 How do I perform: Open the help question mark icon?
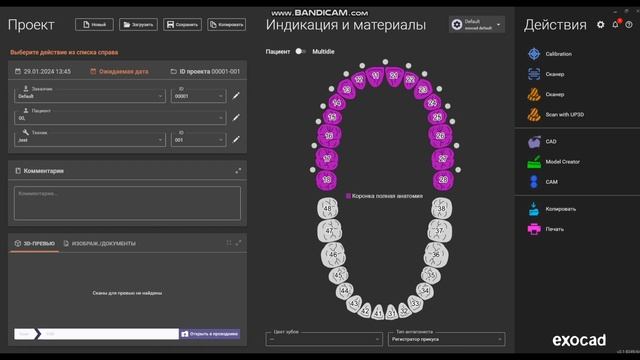629,25
